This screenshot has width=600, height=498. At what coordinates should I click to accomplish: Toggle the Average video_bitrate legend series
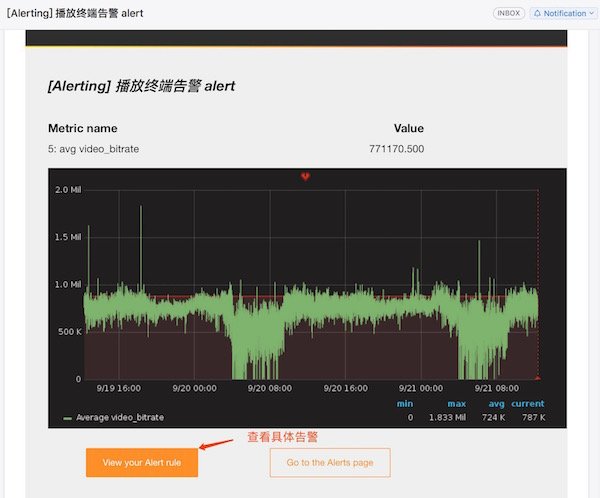point(120,417)
